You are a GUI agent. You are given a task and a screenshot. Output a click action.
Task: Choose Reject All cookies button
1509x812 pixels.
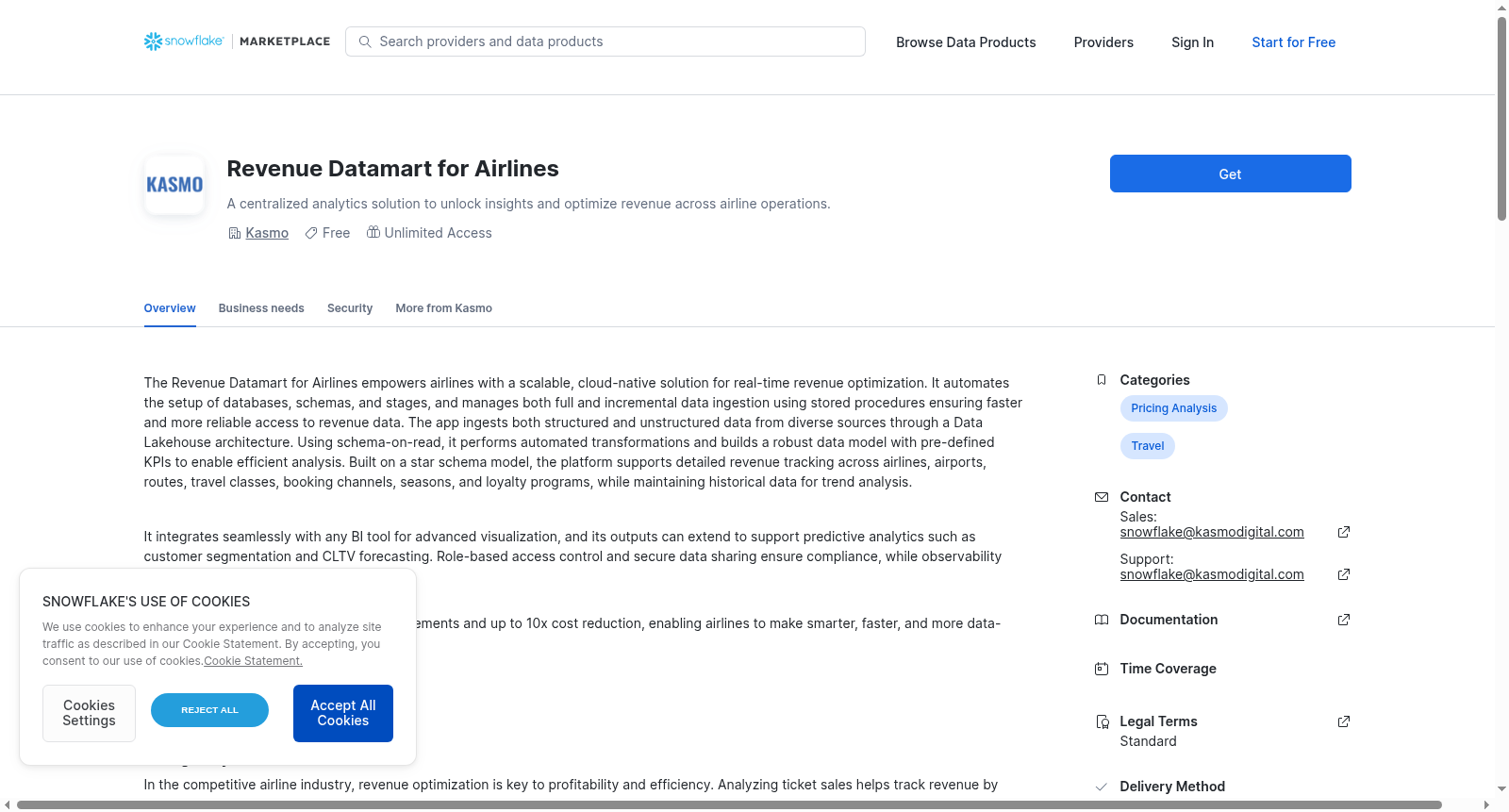pos(209,710)
